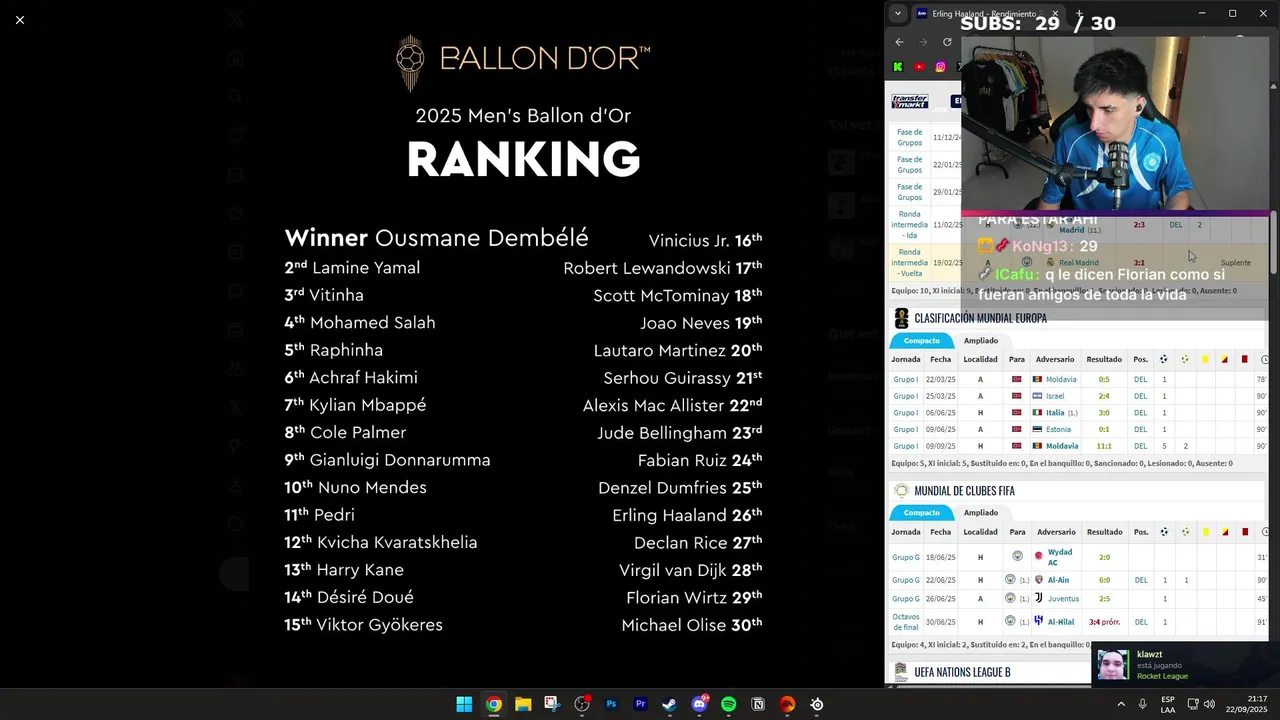Open the 11:1 result against Moldavia
This screenshot has width=1280, height=720.
pyautogui.click(x=1104, y=446)
